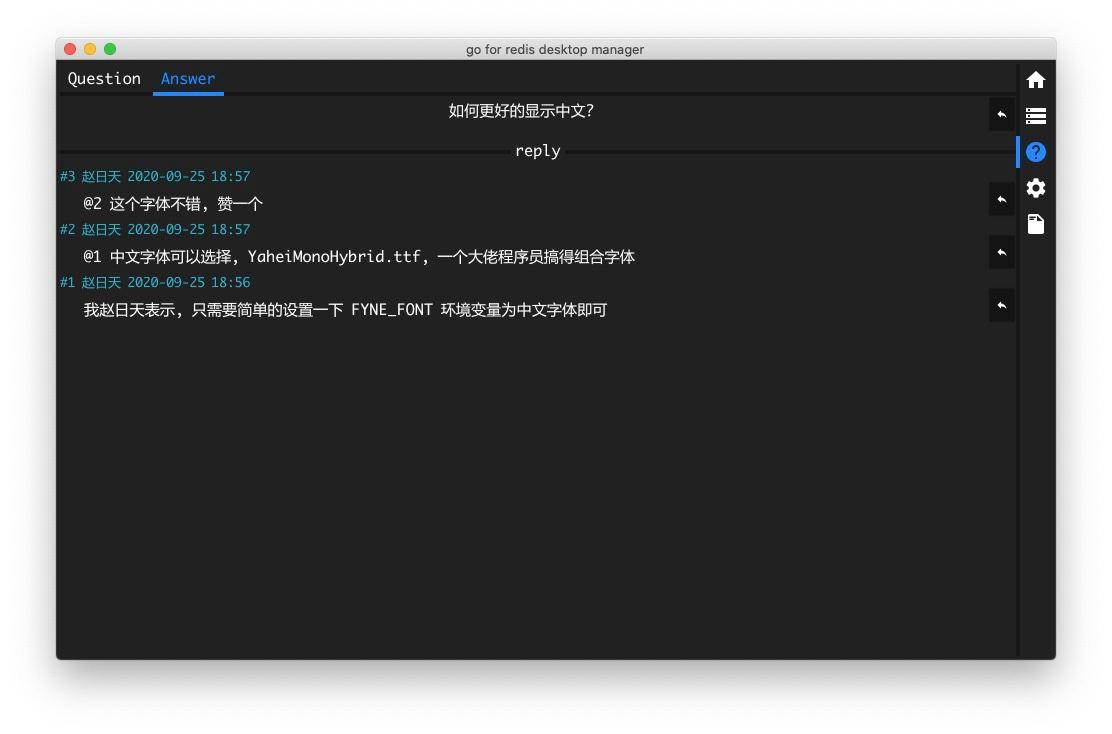The width and height of the screenshot is (1112, 734).
Task: Open the server list sidebar icon
Action: 1035,116
